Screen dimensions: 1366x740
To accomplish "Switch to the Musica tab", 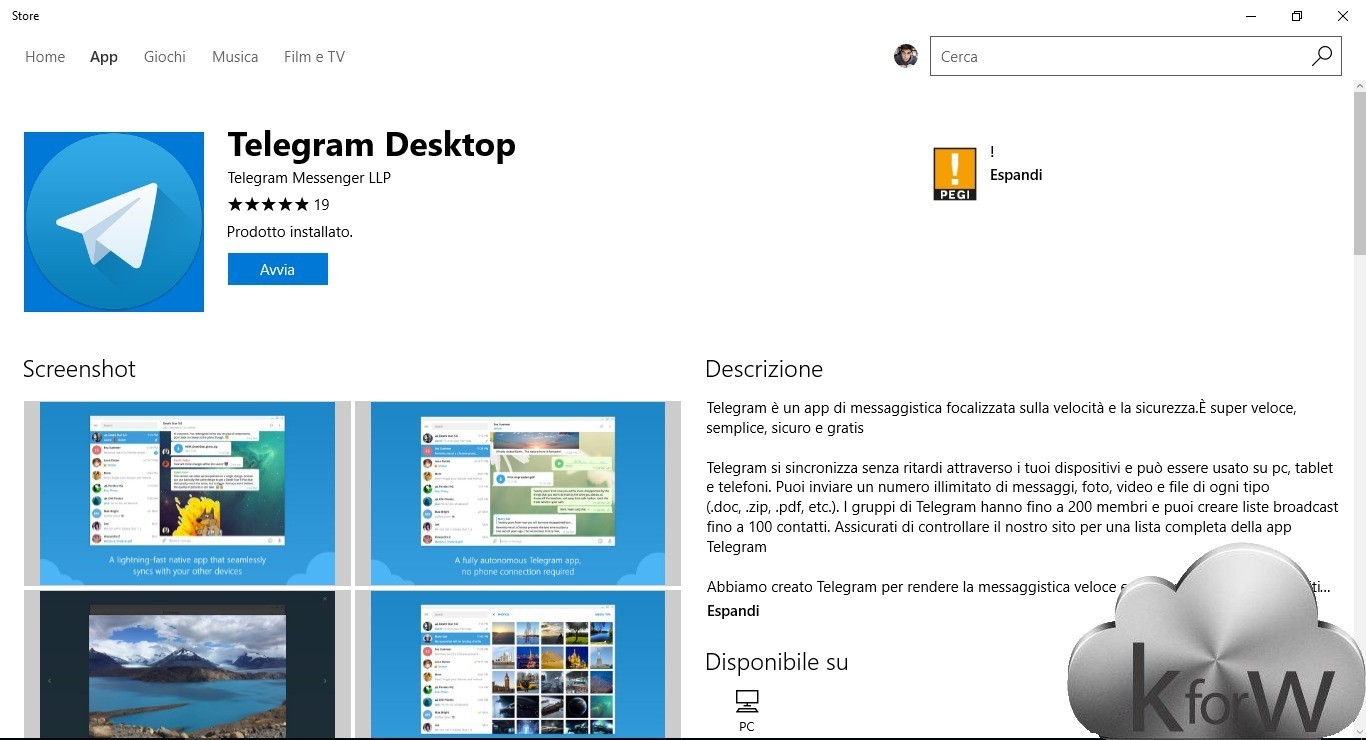I will pos(235,57).
